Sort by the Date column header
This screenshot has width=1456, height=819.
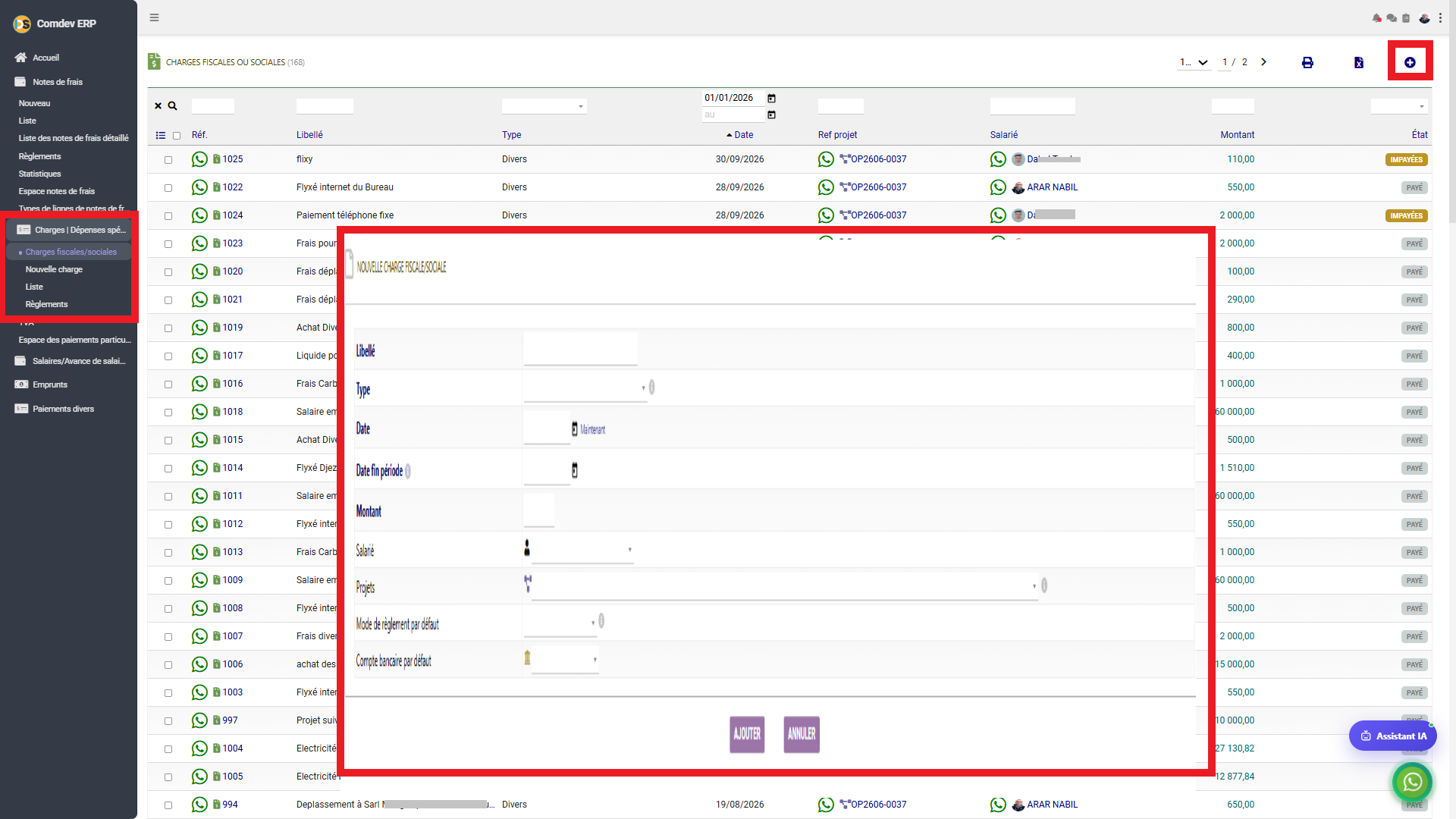(743, 135)
